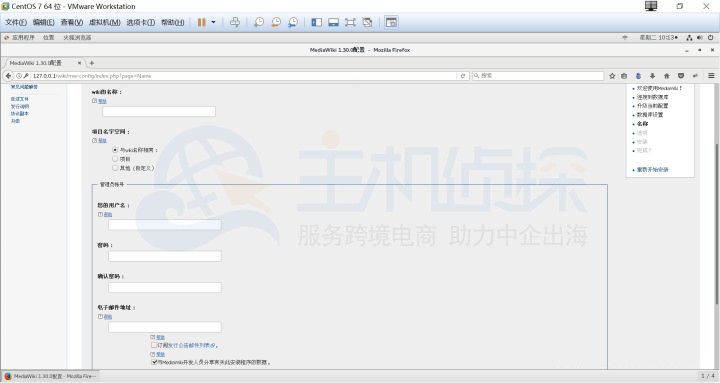Click the help link under email address label
This screenshot has height=383, width=720.
click(107, 317)
